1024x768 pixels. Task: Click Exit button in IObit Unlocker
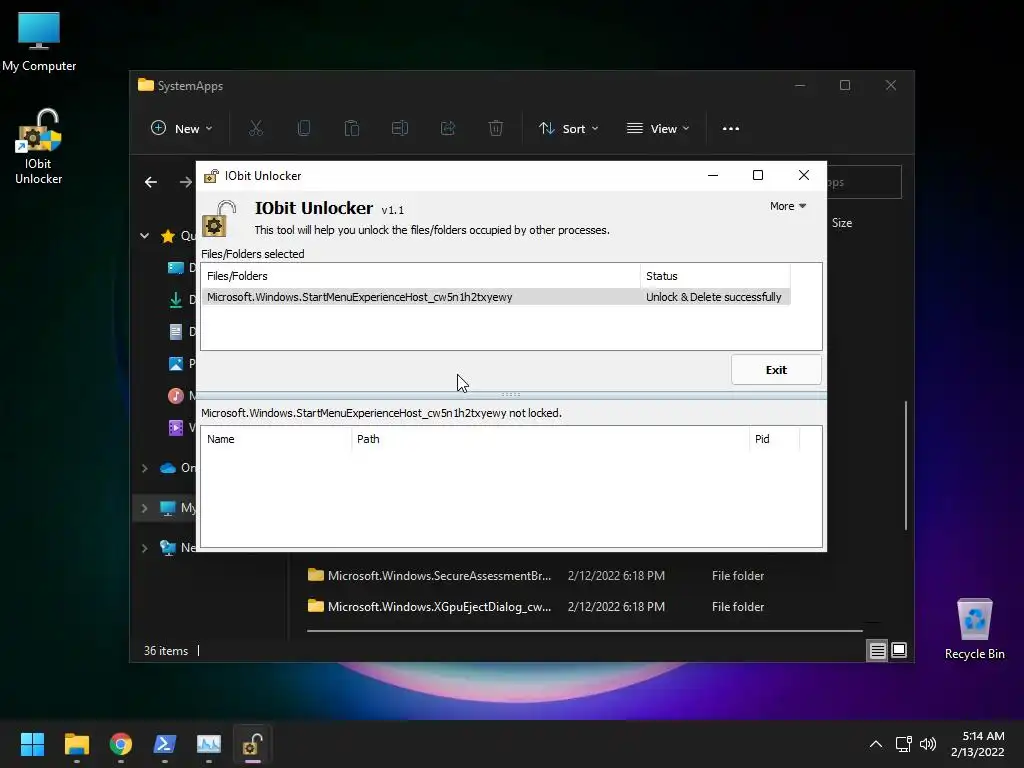[776, 370]
